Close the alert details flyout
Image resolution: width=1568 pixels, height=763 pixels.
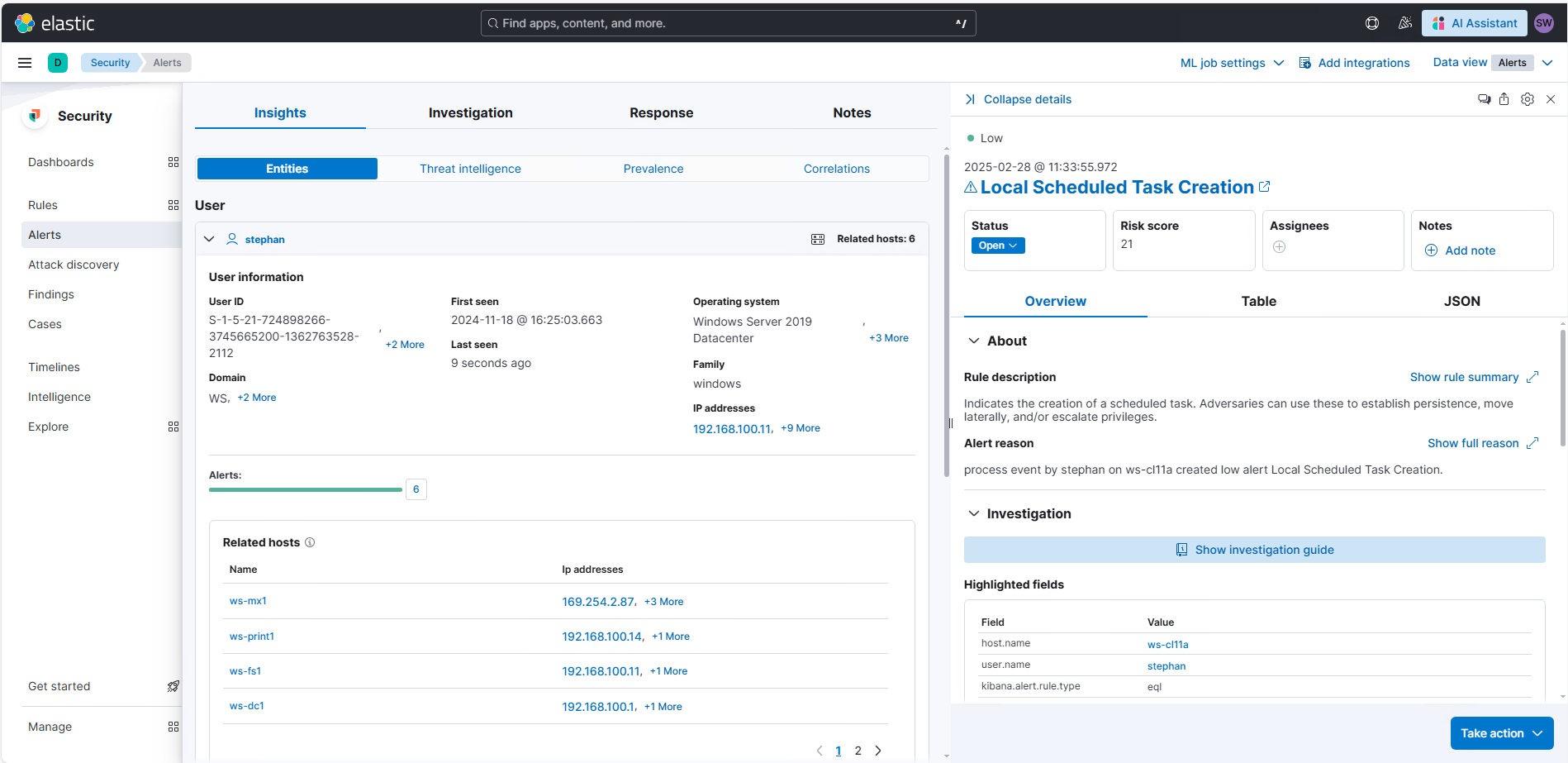(1551, 99)
